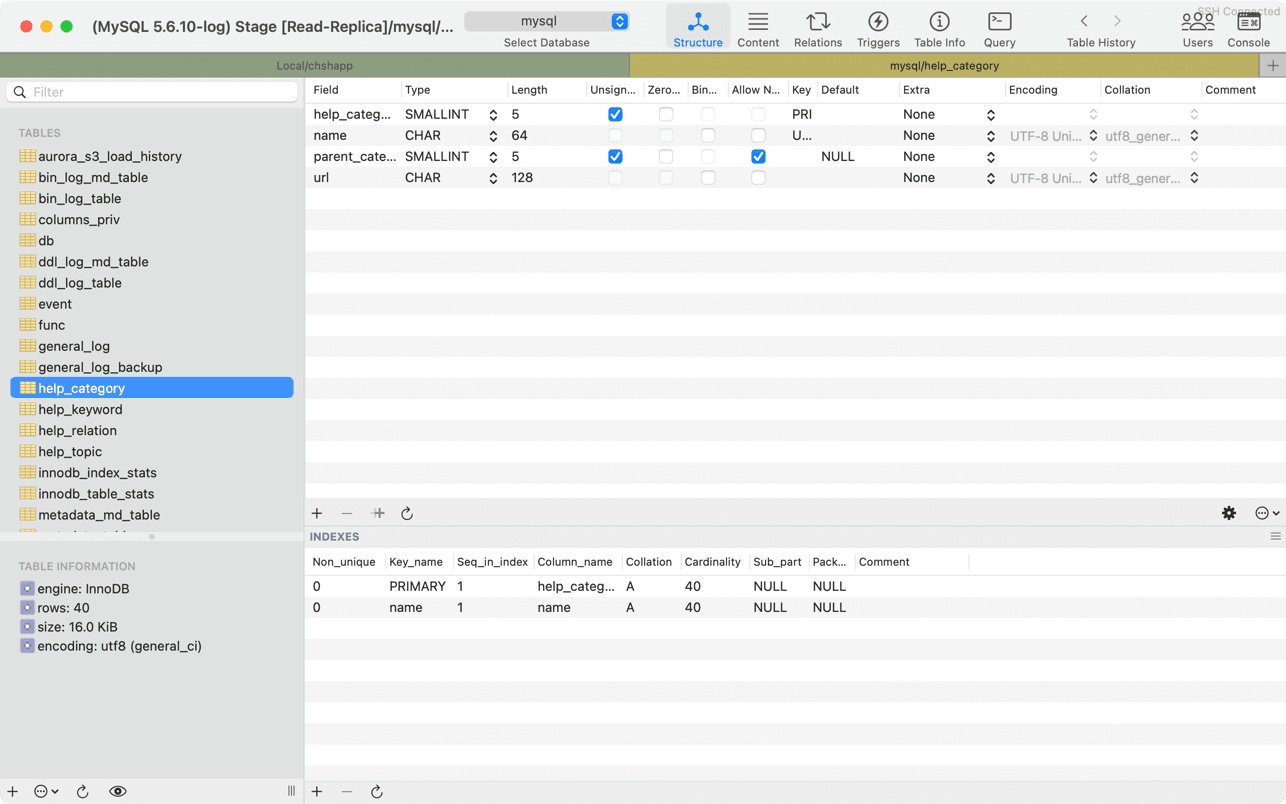Click the structure settings gear icon
This screenshot has width=1286, height=804.
[x=1229, y=513]
